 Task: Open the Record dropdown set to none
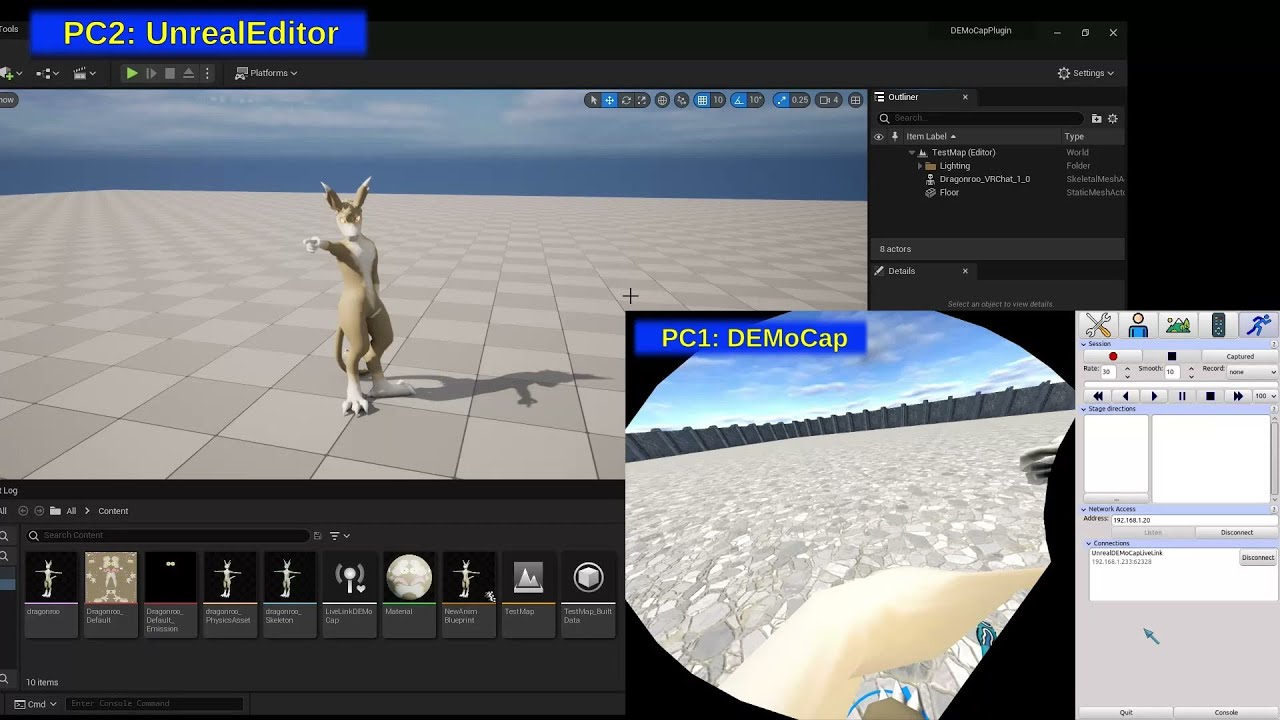pos(1253,371)
